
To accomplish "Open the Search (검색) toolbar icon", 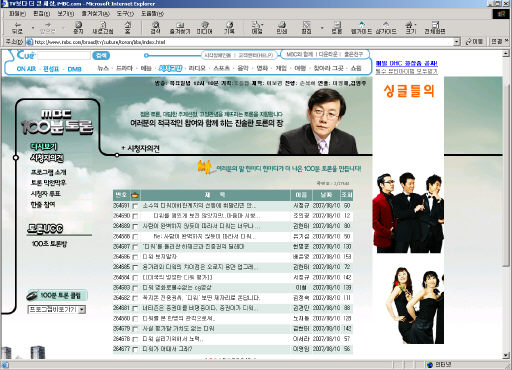I will click(155, 28).
